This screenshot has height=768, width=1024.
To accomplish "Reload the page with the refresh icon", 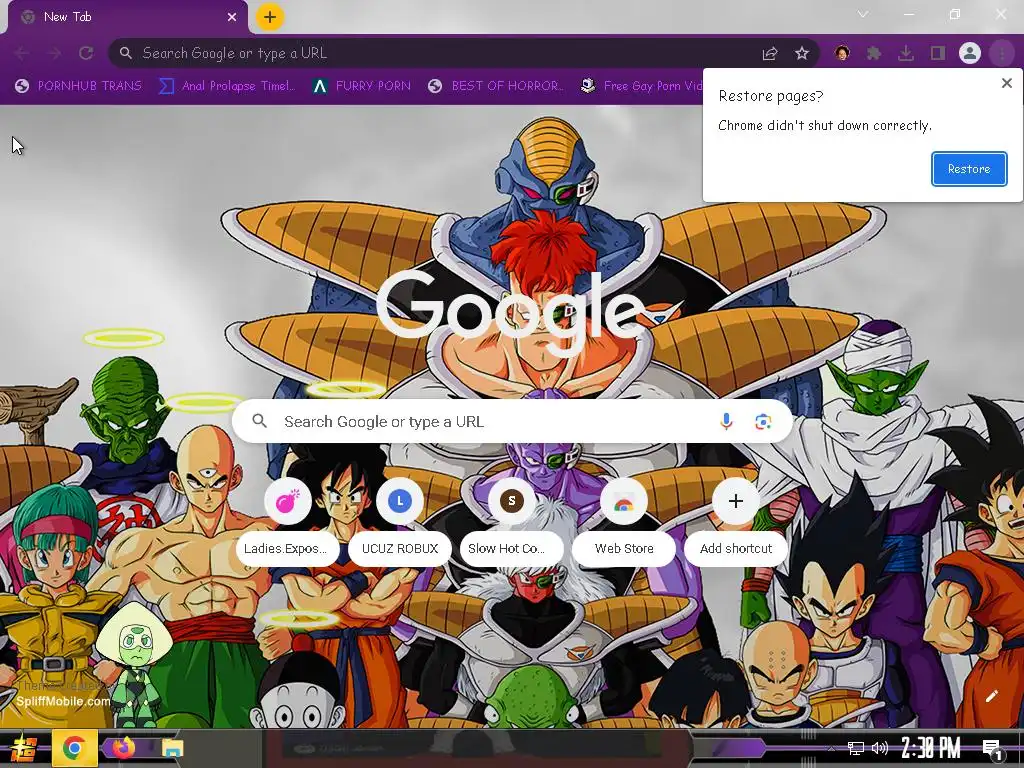I will click(86, 54).
